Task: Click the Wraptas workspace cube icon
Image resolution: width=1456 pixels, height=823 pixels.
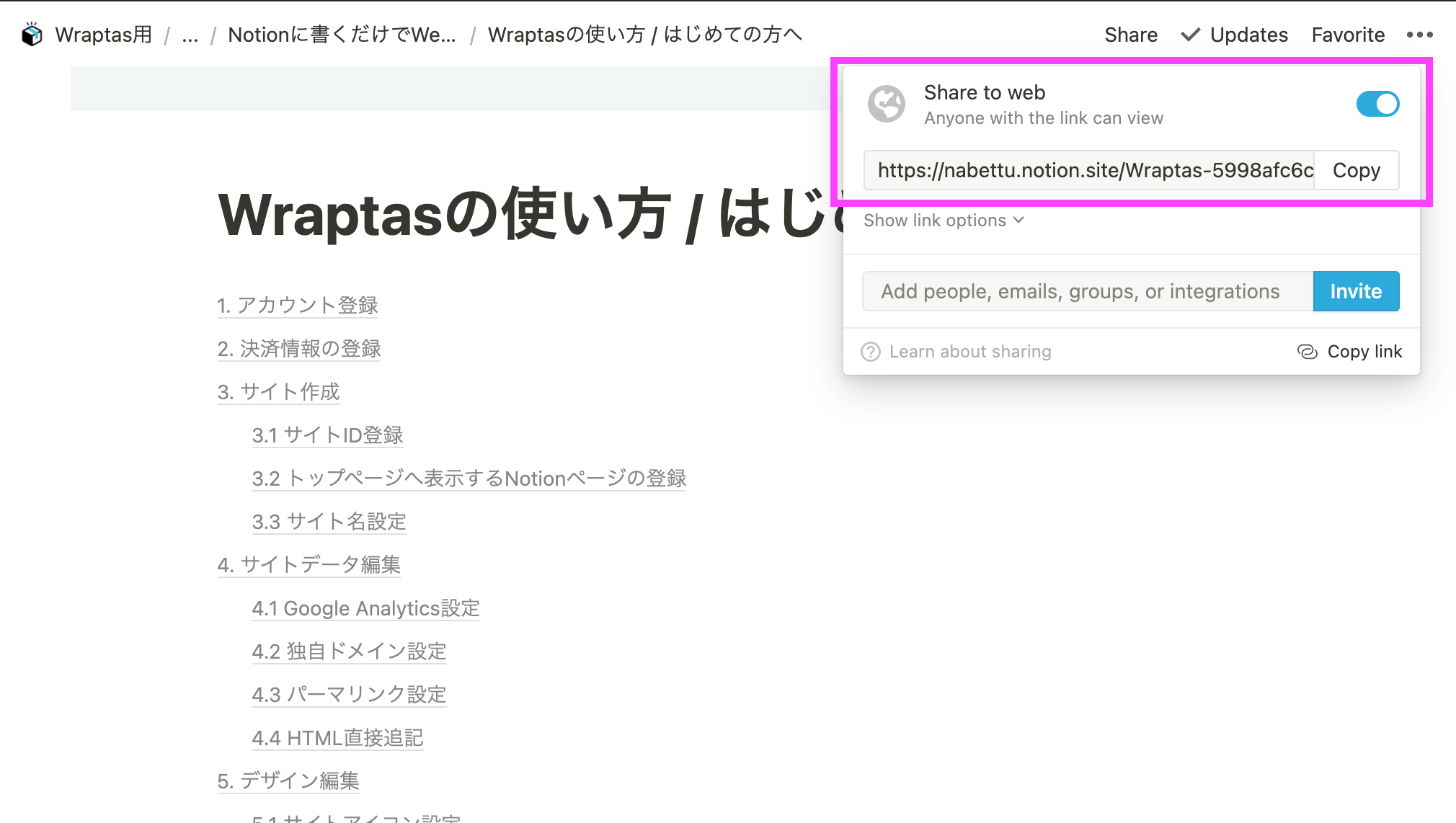Action: pyautogui.click(x=32, y=35)
